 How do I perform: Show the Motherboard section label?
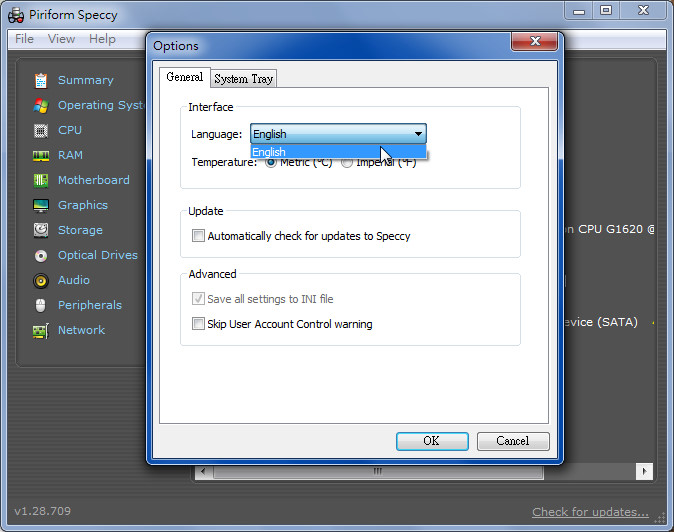coord(94,180)
